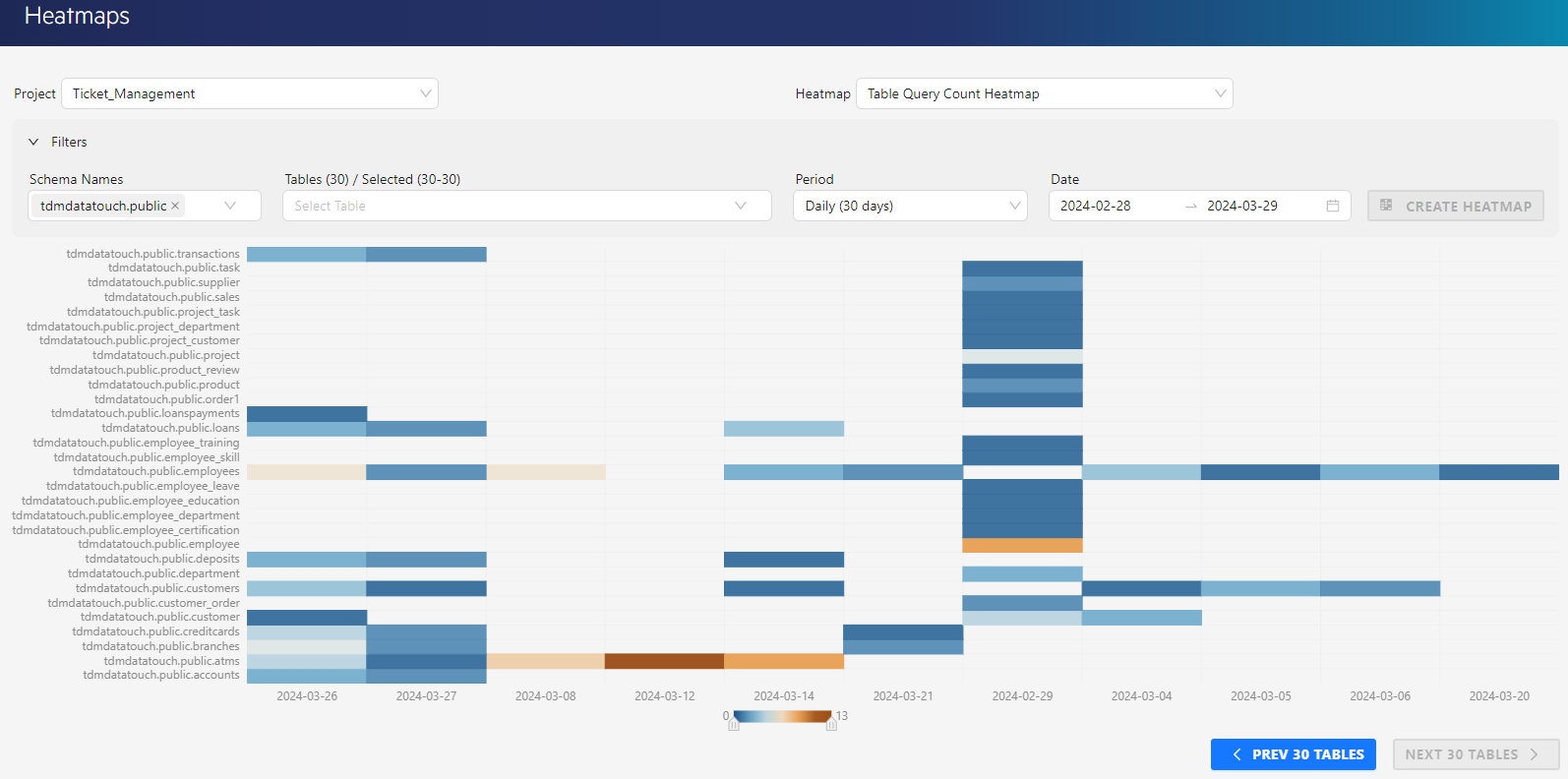The height and width of the screenshot is (779, 1568).
Task: Collapse the Filters section chevron
Action: click(33, 142)
